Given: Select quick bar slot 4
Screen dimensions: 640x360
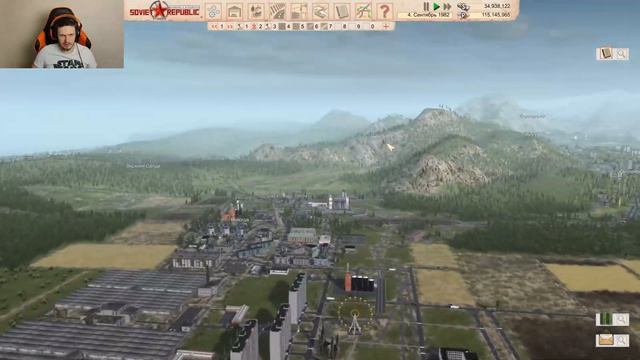Looking at the screenshot, I should [x=285, y=27].
